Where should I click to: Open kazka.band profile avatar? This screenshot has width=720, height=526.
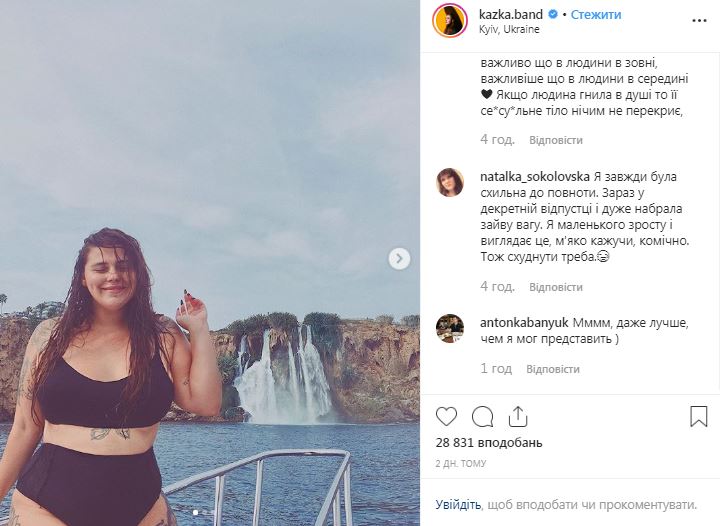(449, 21)
